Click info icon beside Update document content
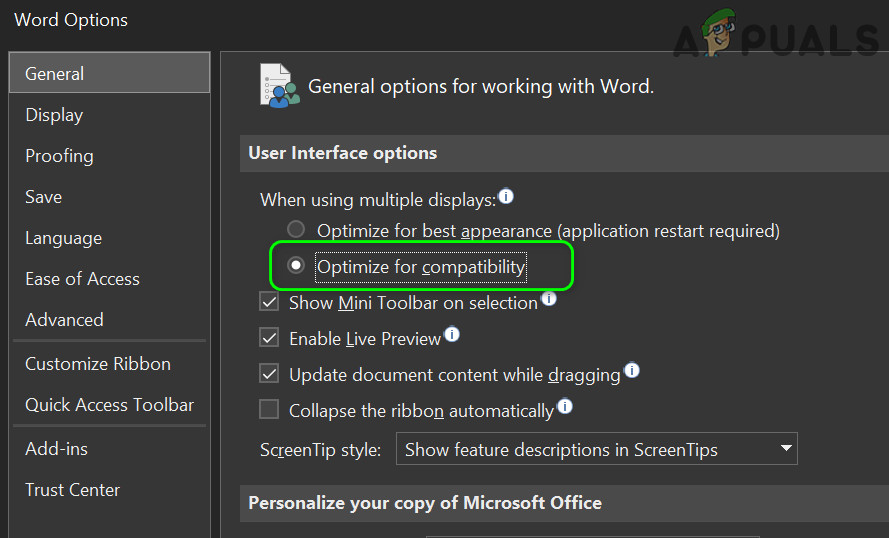 pyautogui.click(x=631, y=371)
